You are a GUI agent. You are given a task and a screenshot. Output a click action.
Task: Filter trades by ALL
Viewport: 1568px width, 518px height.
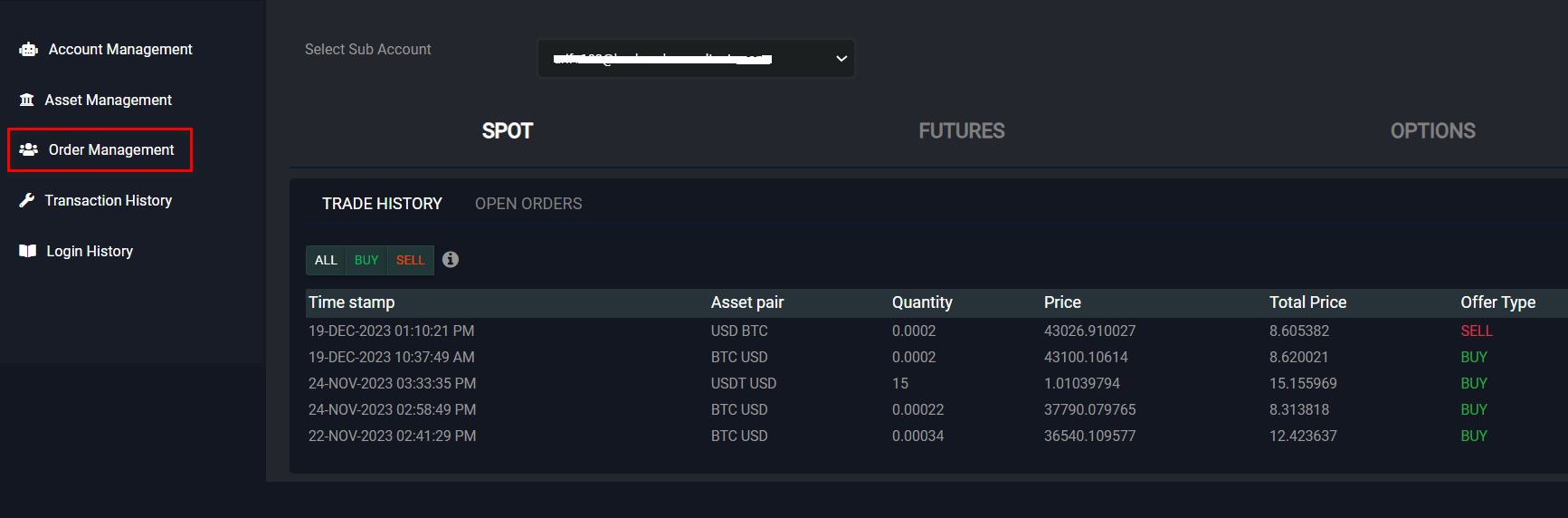(326, 260)
